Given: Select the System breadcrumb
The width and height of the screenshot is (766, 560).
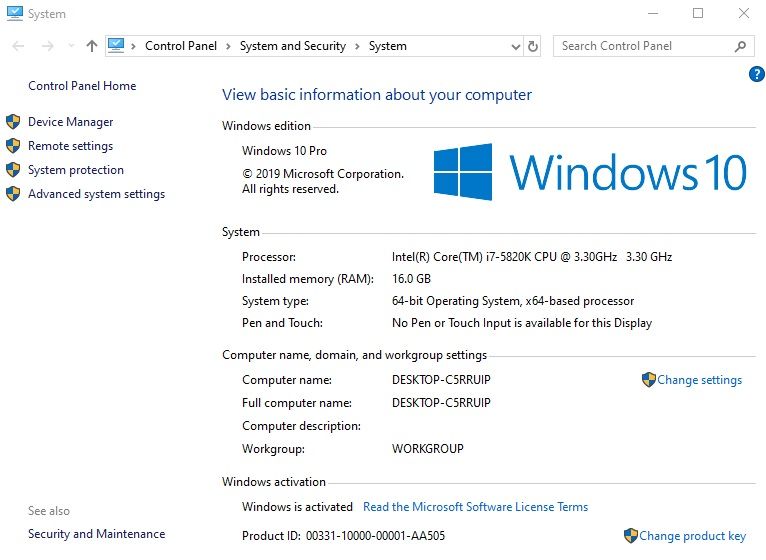Looking at the screenshot, I should point(387,46).
